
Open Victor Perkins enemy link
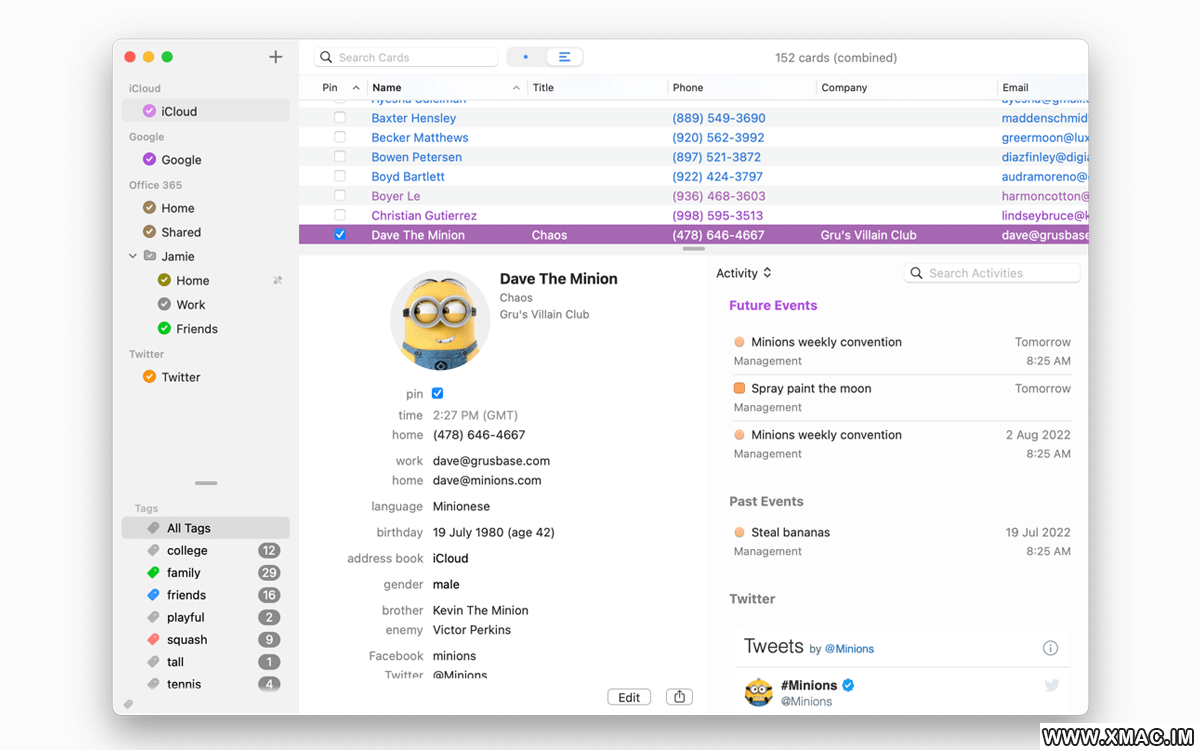coord(472,630)
